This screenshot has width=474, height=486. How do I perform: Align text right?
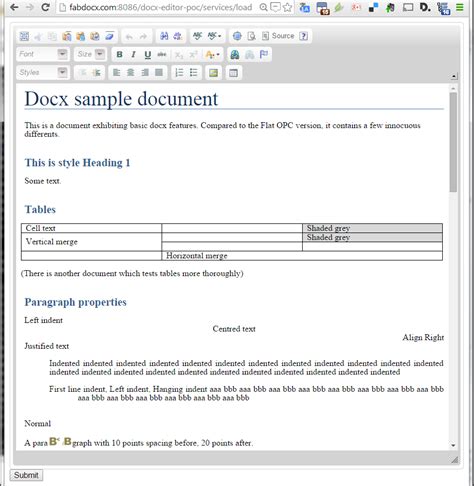(145, 72)
